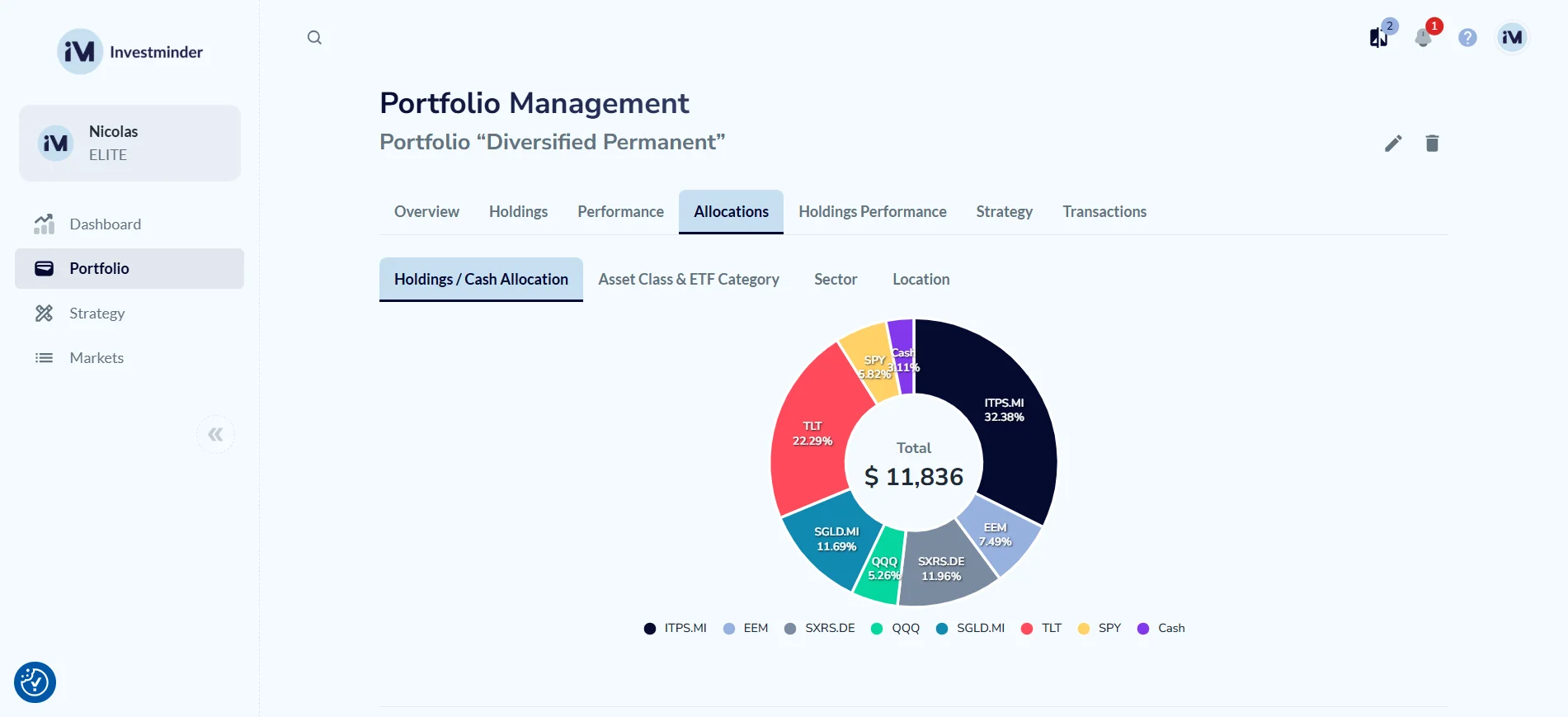Toggle SGLD.MI in the chart legend
Image resolution: width=1568 pixels, height=717 pixels.
971,629
